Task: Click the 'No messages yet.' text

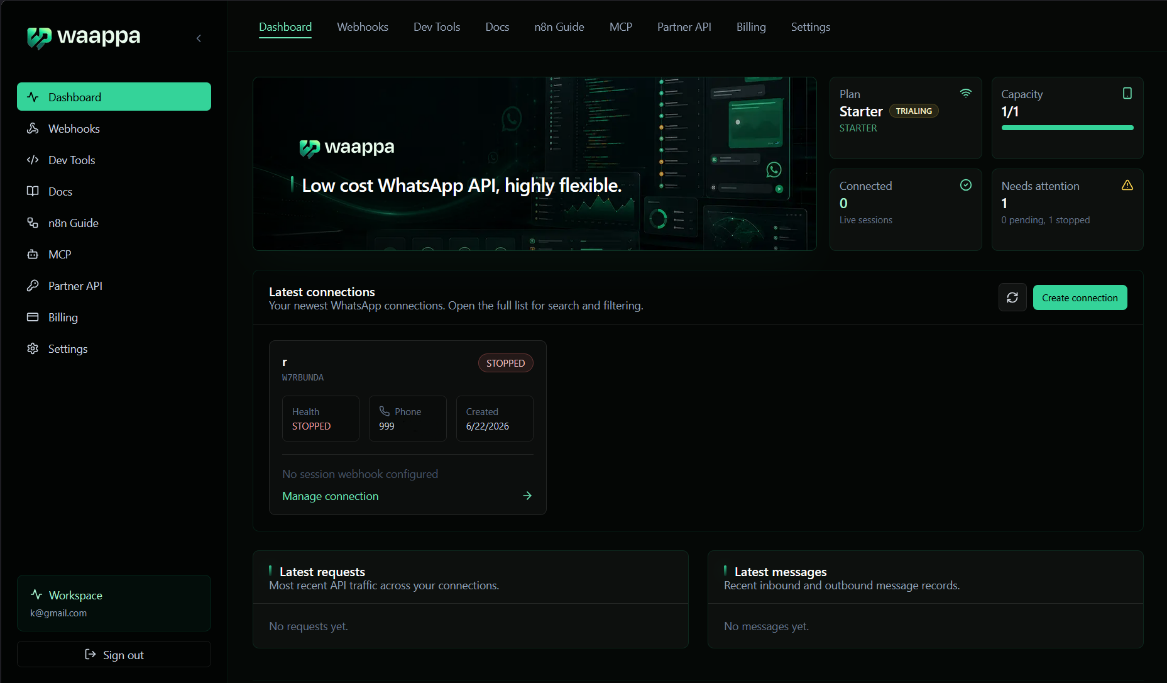Action: pyautogui.click(x=766, y=626)
